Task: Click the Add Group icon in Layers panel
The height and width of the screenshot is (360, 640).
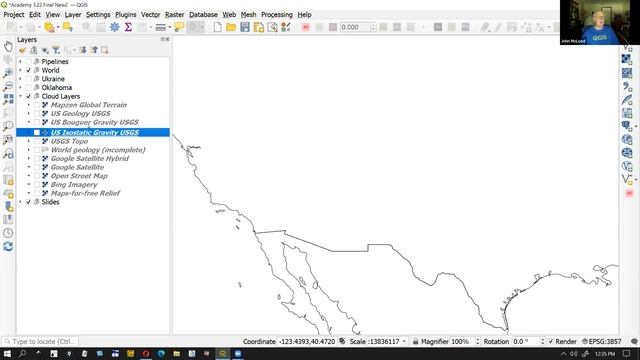Action: (34, 50)
